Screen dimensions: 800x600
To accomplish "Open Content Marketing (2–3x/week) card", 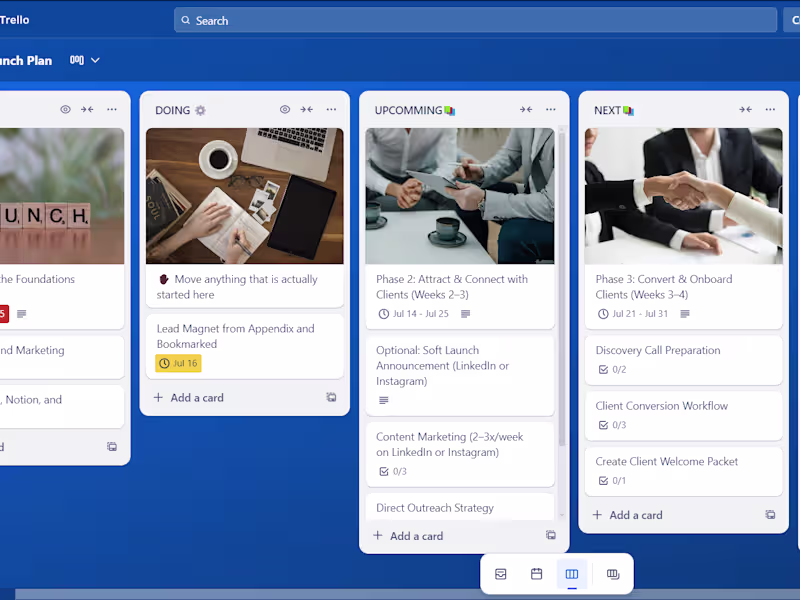I will coord(460,454).
